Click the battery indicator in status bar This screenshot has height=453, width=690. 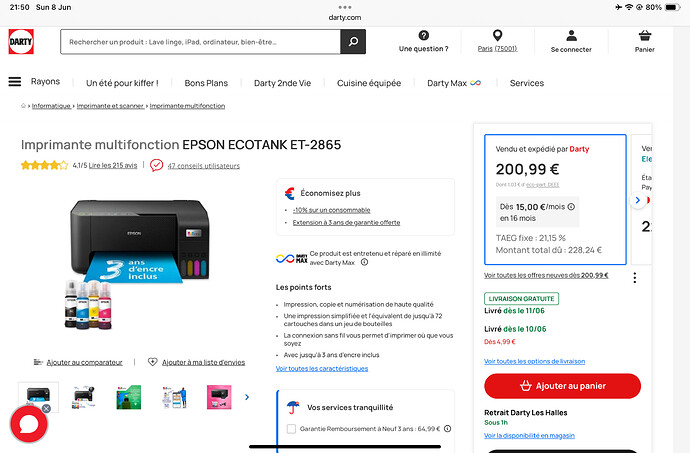point(673,7)
